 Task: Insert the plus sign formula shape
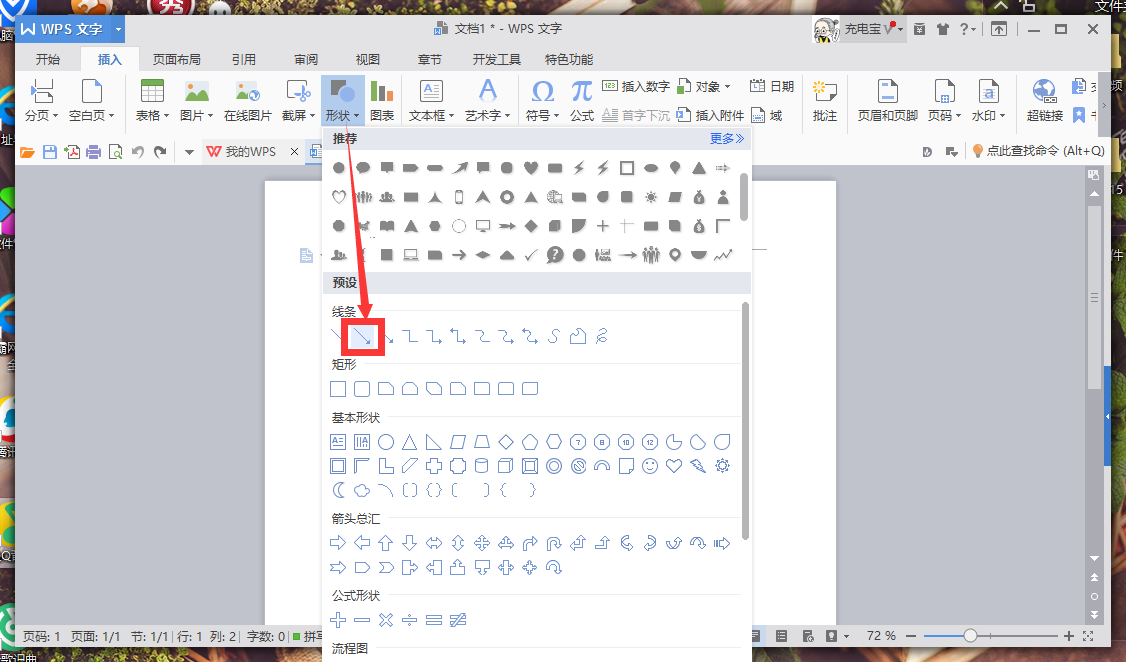click(x=338, y=620)
